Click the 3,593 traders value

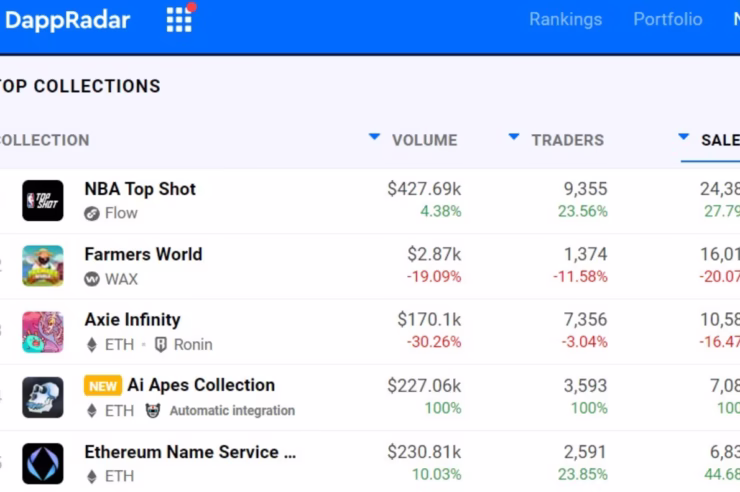point(585,386)
